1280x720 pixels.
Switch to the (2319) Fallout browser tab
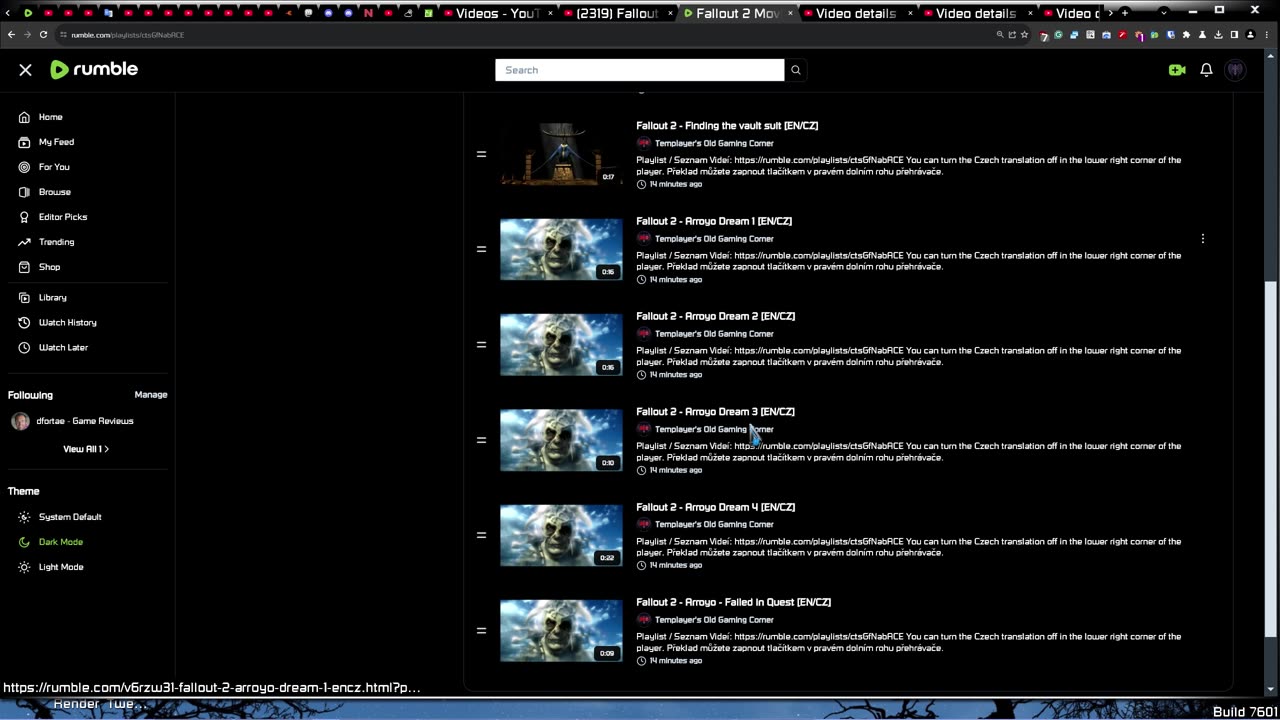[617, 13]
